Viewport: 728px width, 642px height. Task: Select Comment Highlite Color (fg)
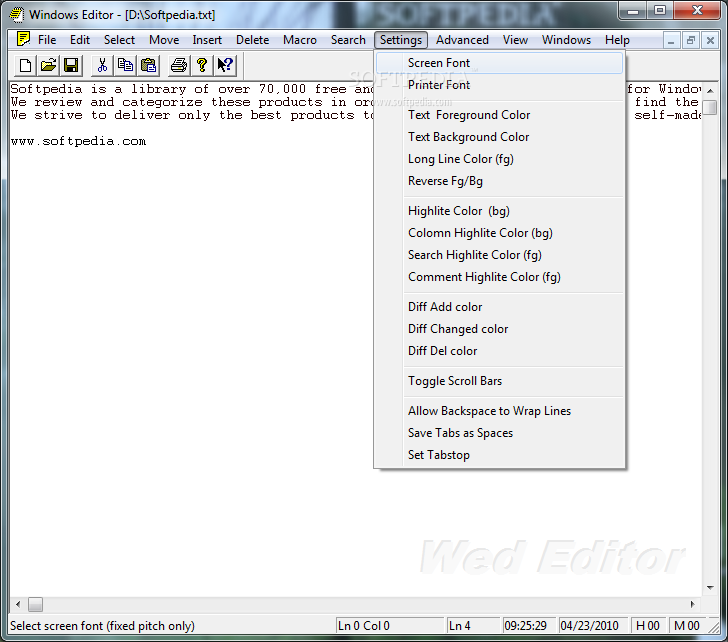pyautogui.click(x=499, y=277)
